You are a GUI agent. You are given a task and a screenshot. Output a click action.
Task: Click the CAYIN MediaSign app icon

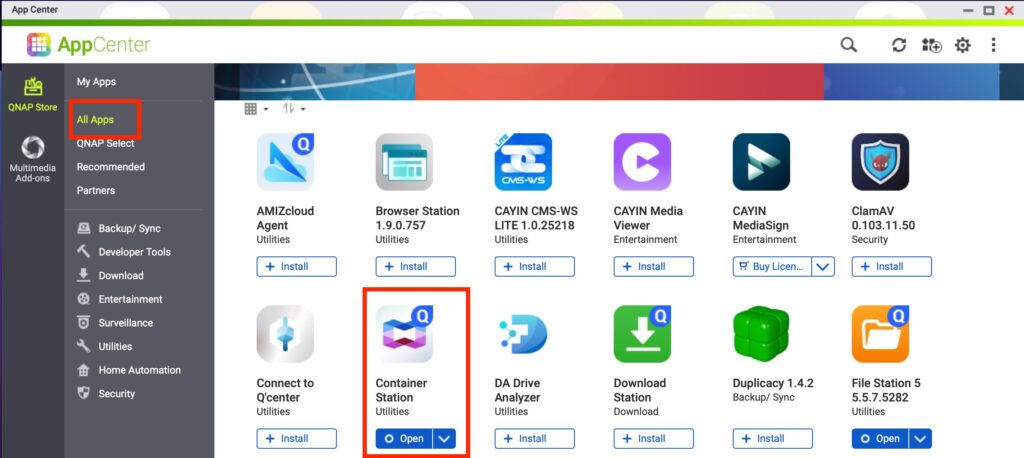[x=761, y=161]
